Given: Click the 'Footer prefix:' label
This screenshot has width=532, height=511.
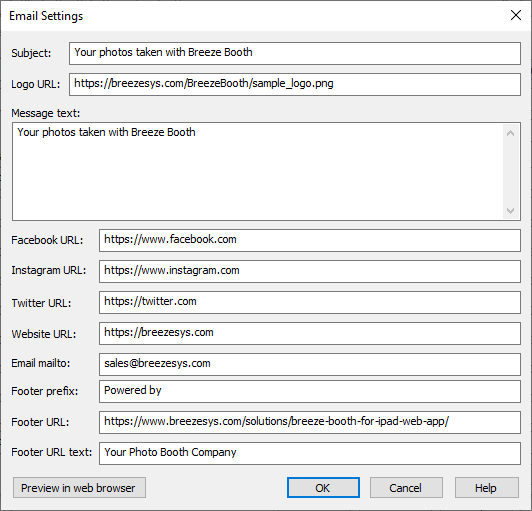Looking at the screenshot, I should pos(45,391).
